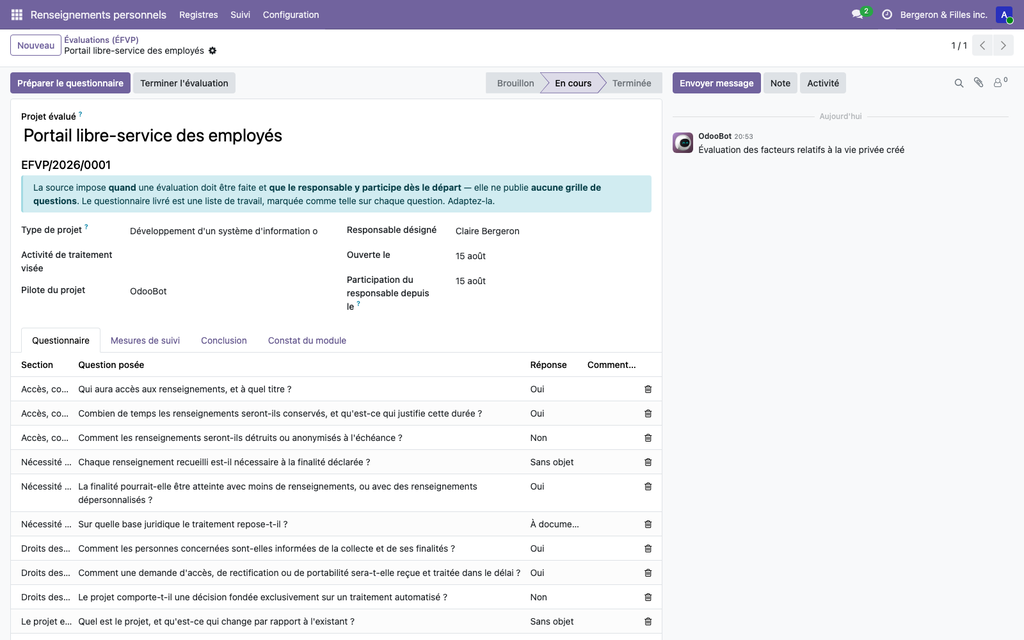Switch to the Conclusion tab
The width and height of the screenshot is (1024, 640).
point(224,340)
